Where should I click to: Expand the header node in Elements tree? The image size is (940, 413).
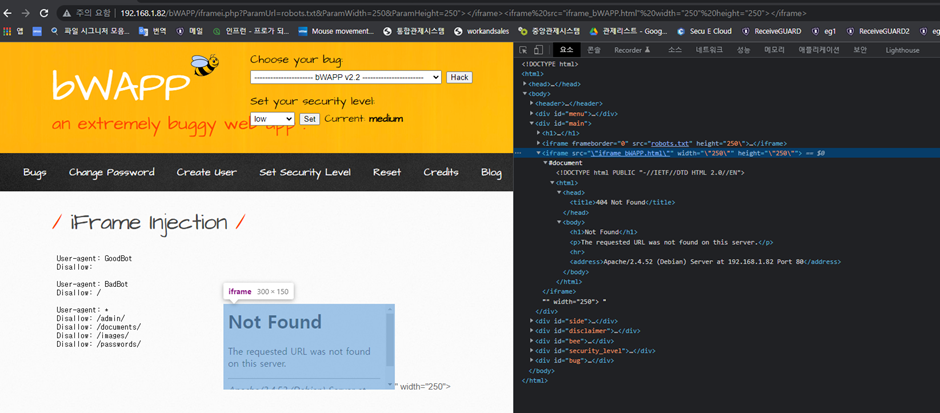pos(532,104)
